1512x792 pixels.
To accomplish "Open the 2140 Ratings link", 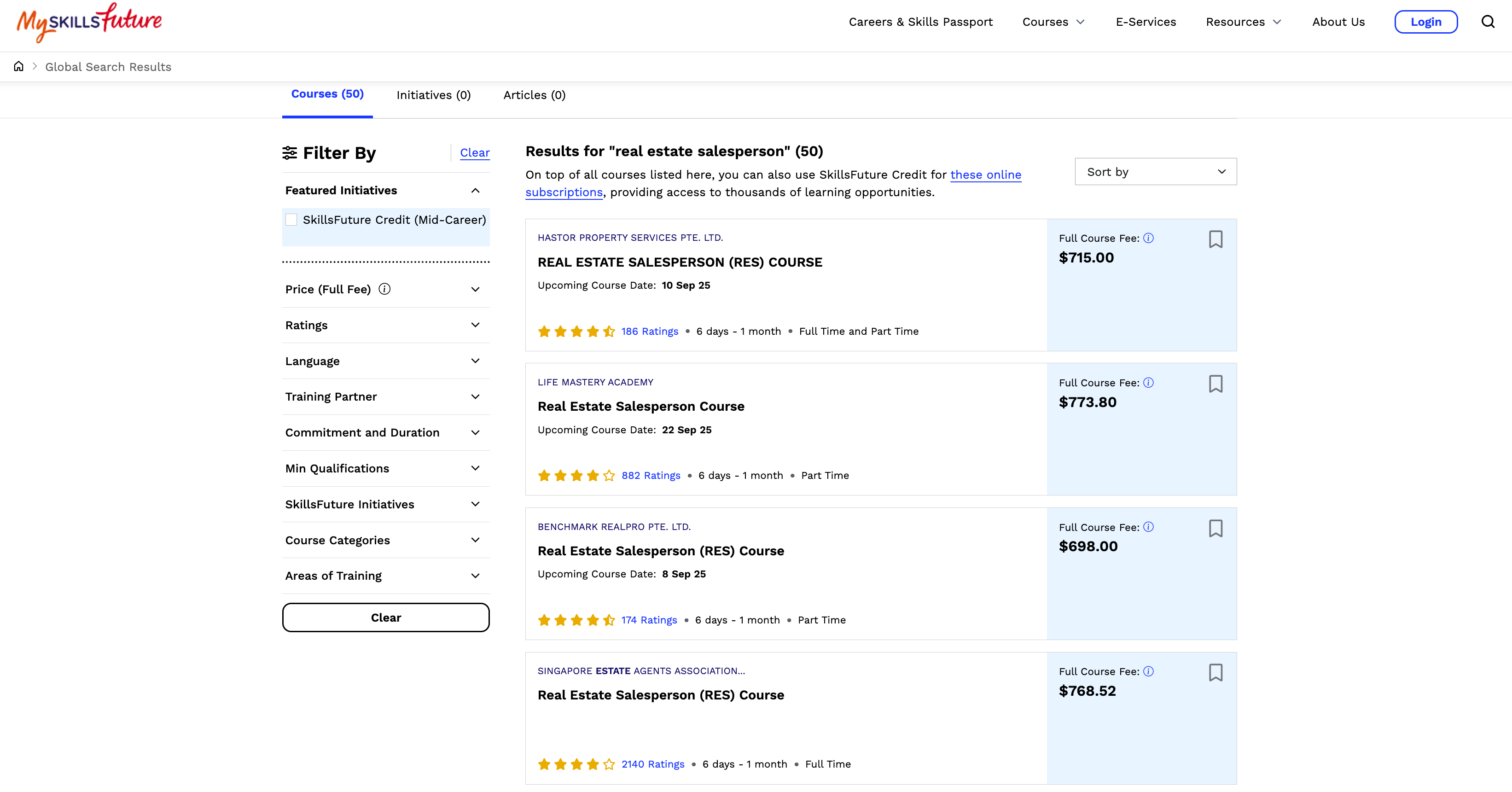I will tap(653, 764).
